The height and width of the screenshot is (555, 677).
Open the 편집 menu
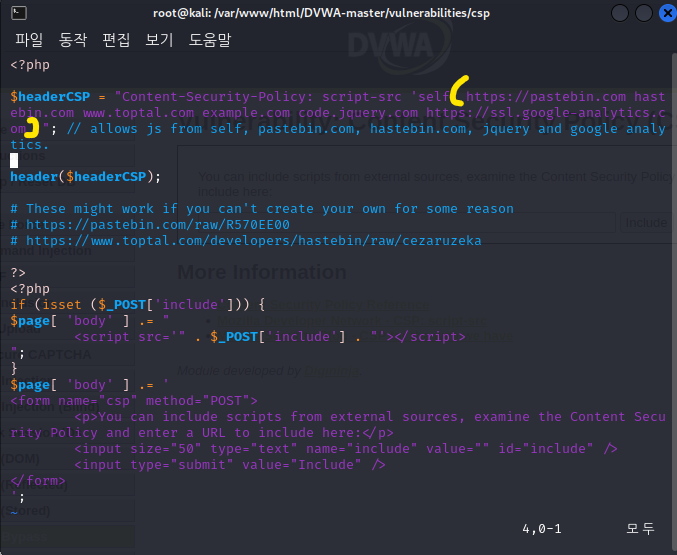[x=116, y=40]
